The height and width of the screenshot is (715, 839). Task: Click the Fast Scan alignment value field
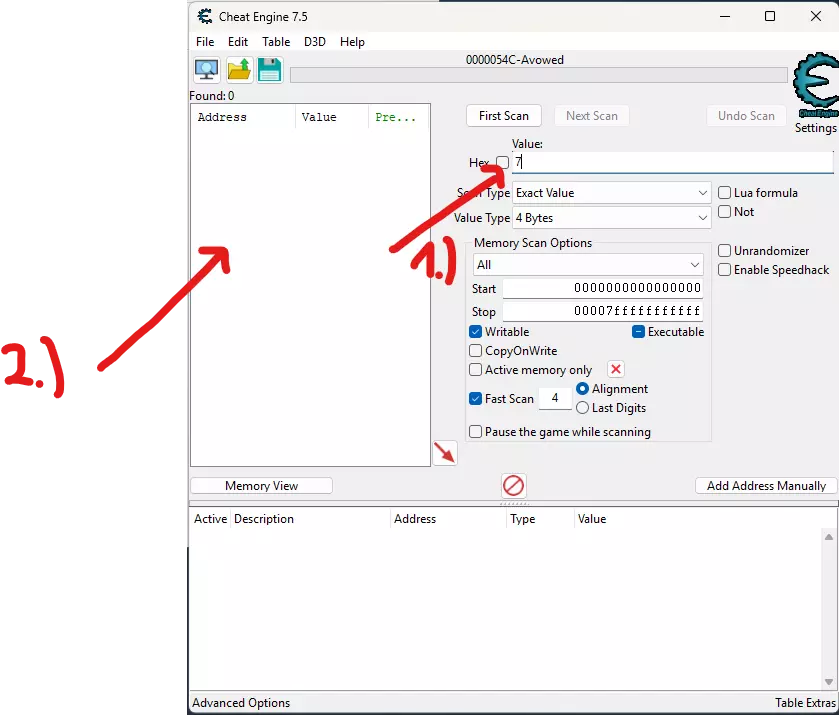[555, 398]
